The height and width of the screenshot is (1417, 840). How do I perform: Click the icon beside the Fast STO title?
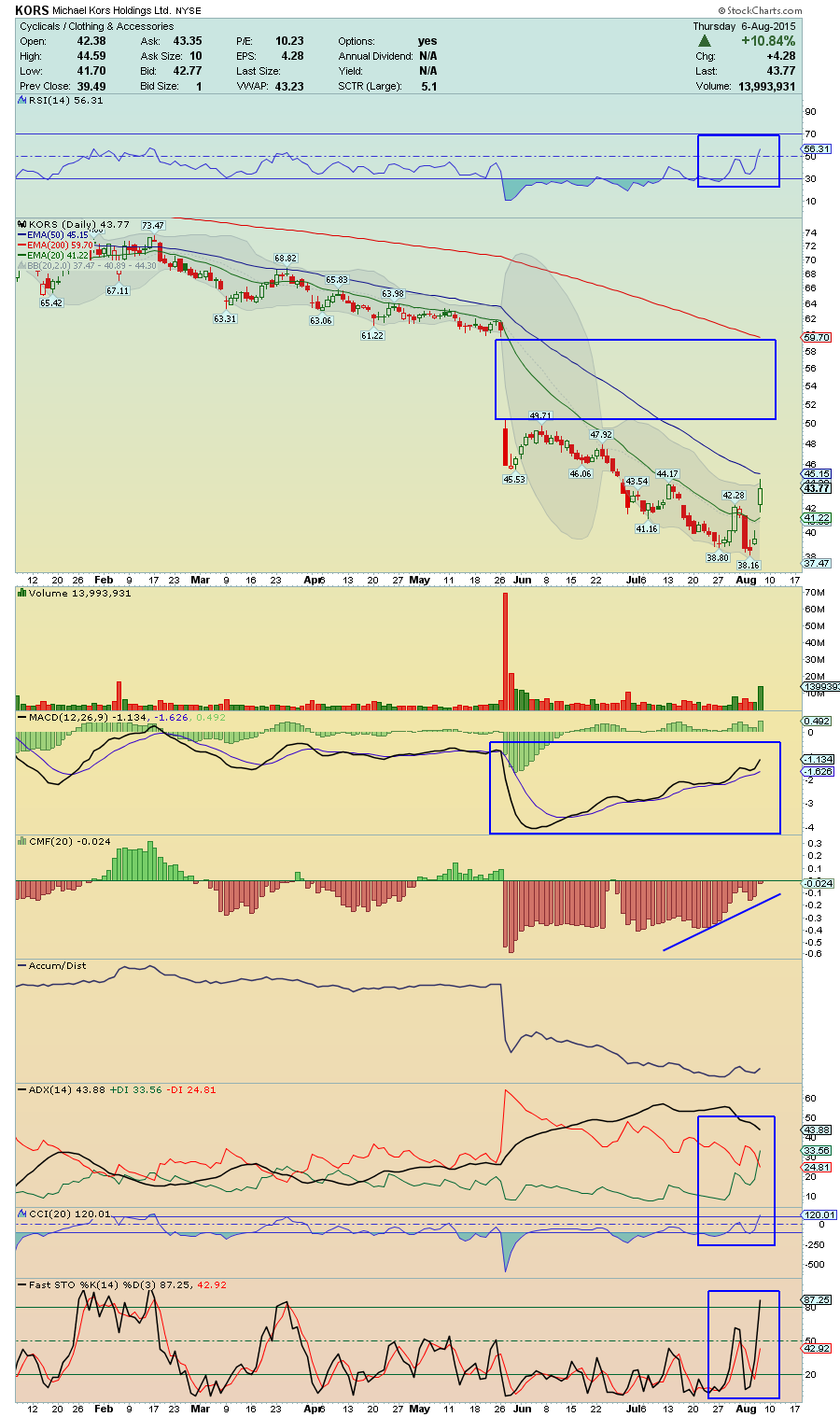(22, 1284)
